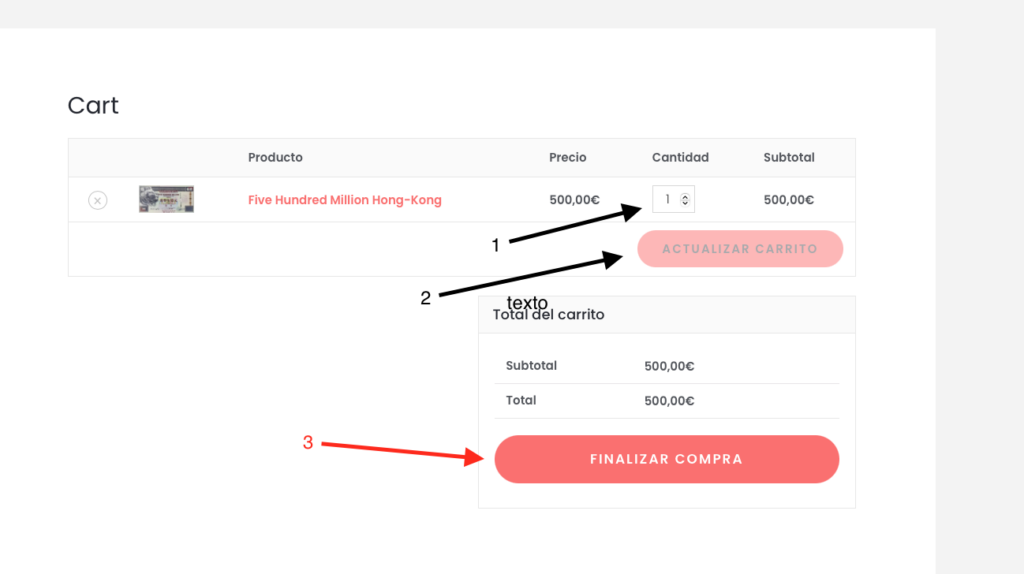Click the Total amount in cart totals

669,401
